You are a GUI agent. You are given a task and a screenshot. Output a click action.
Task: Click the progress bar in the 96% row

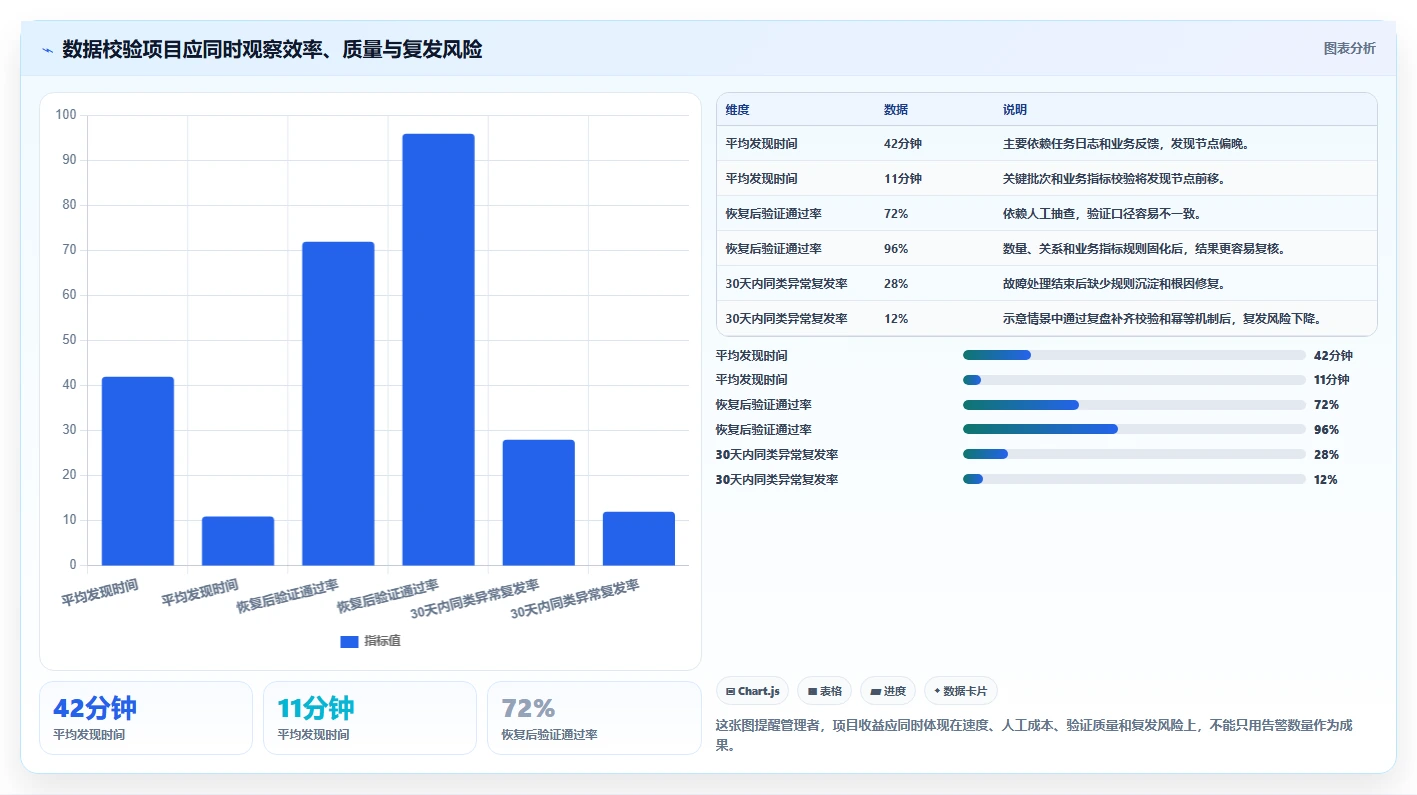click(1134, 430)
